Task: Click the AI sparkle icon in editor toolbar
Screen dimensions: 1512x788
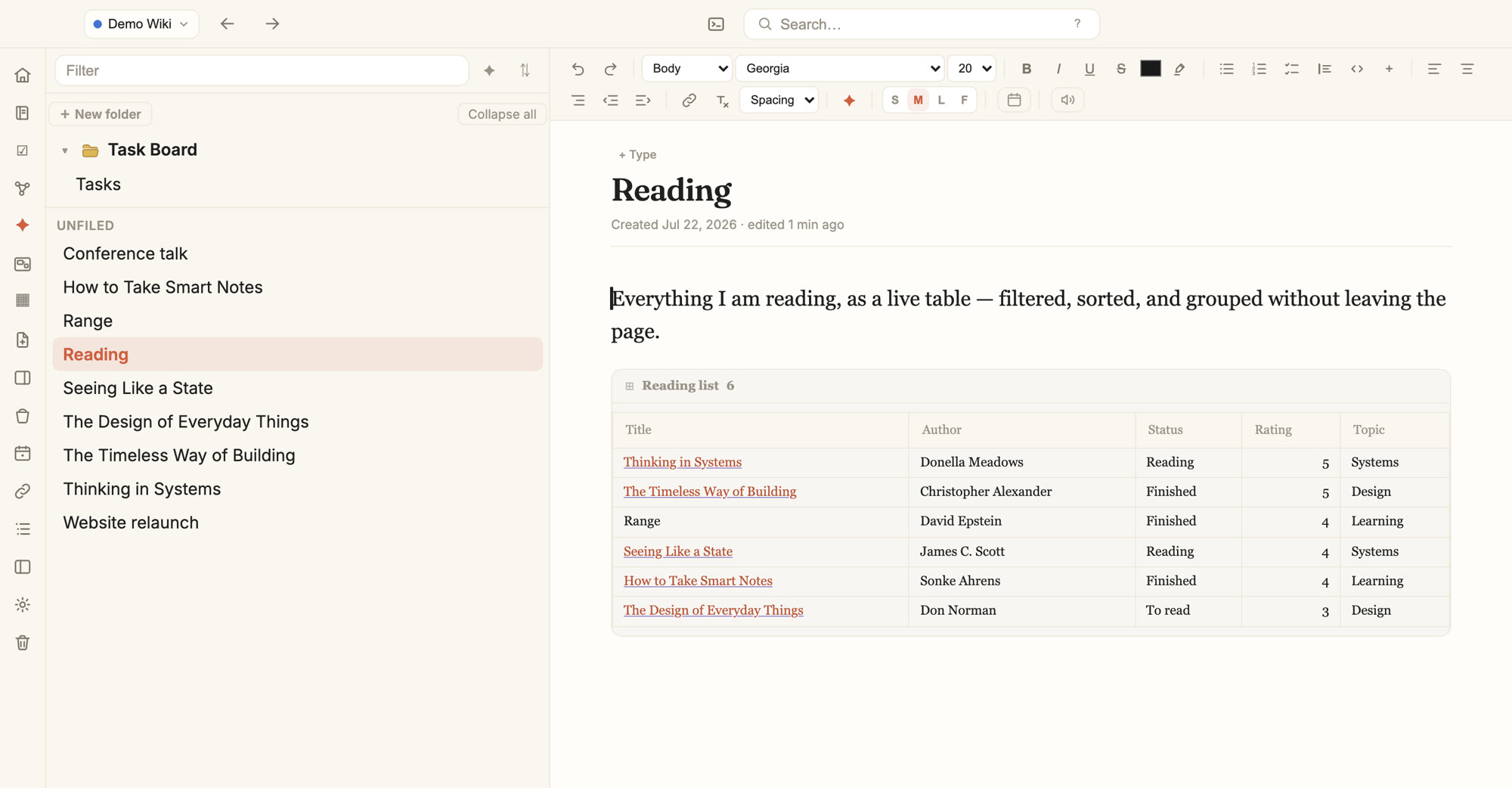Action: (x=849, y=100)
